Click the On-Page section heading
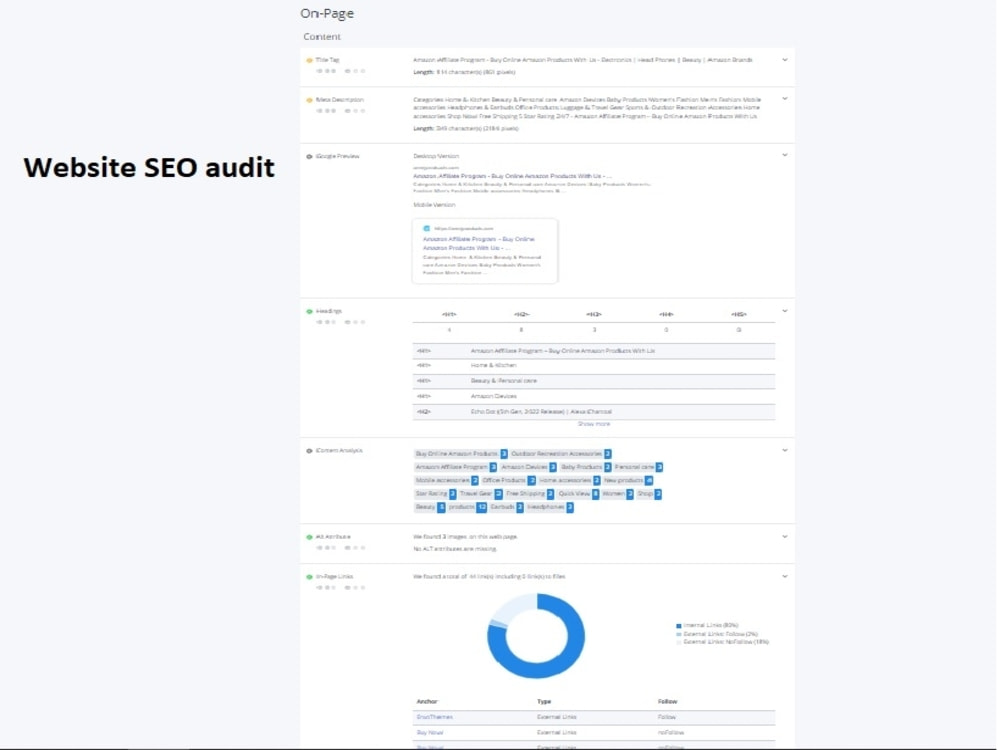This screenshot has height=750, width=1000. tap(328, 13)
